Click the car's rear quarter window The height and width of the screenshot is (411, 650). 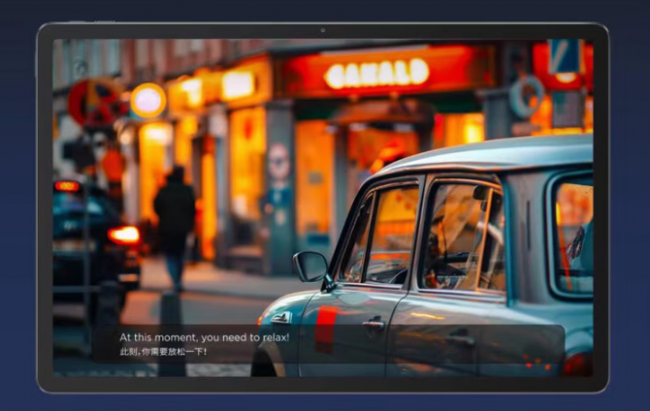pos(573,235)
